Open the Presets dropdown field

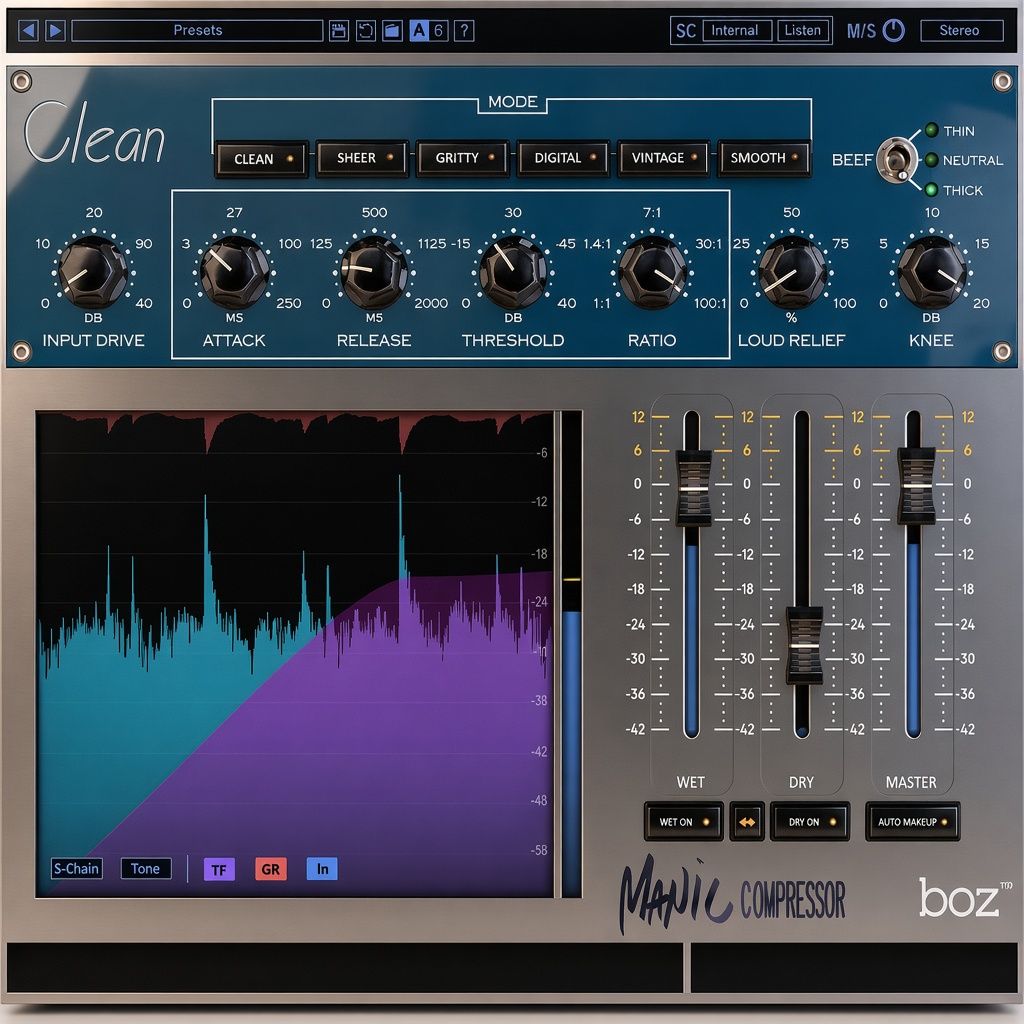pos(197,30)
